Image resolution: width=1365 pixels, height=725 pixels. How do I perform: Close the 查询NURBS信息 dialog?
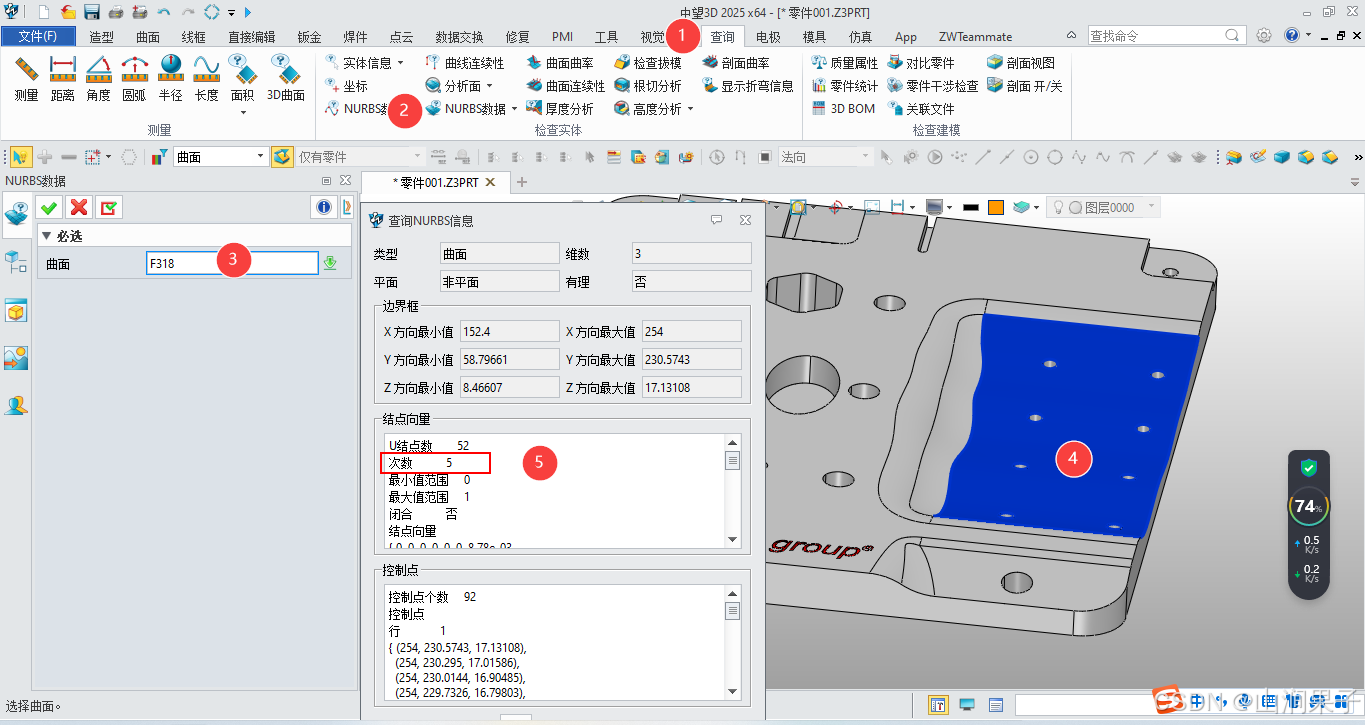(x=745, y=220)
